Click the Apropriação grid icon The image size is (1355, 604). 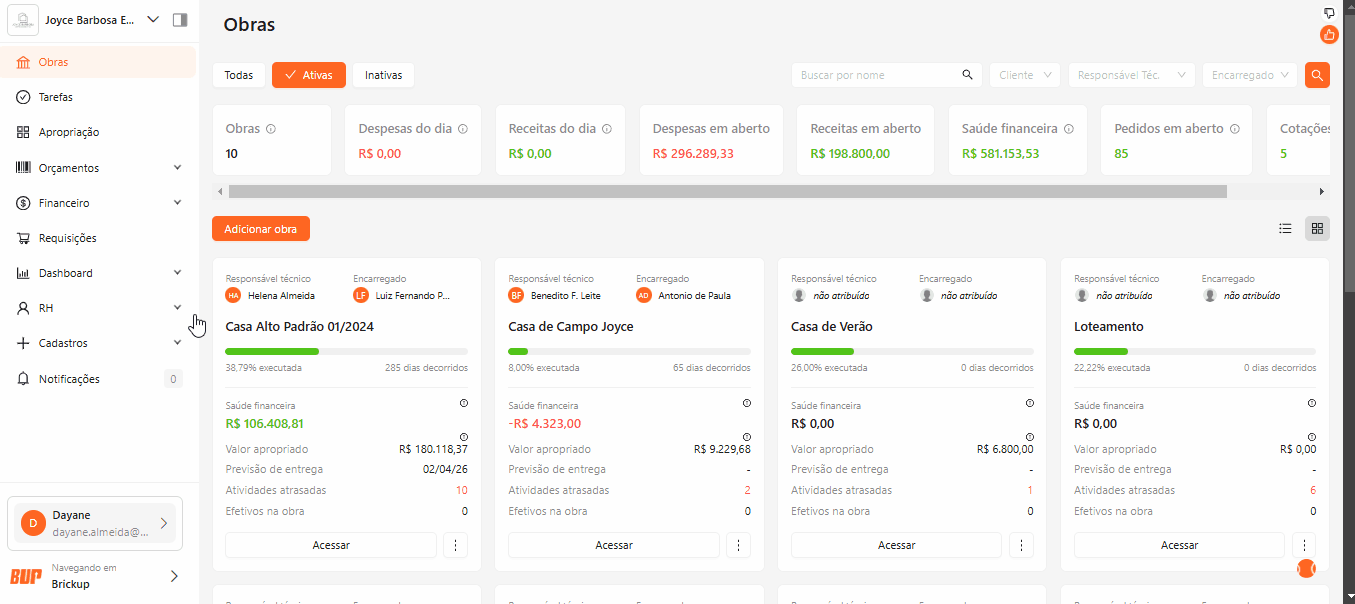(23, 132)
